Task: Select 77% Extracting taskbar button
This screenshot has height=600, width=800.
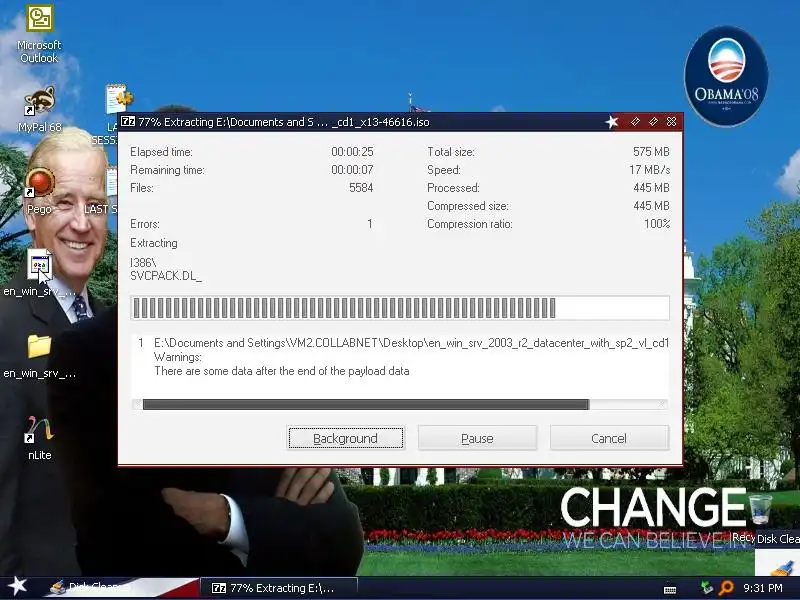Action: [x=279, y=588]
